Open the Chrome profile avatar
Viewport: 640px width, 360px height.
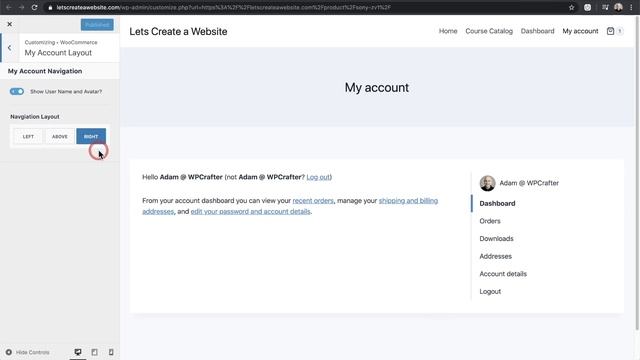pos(618,7)
